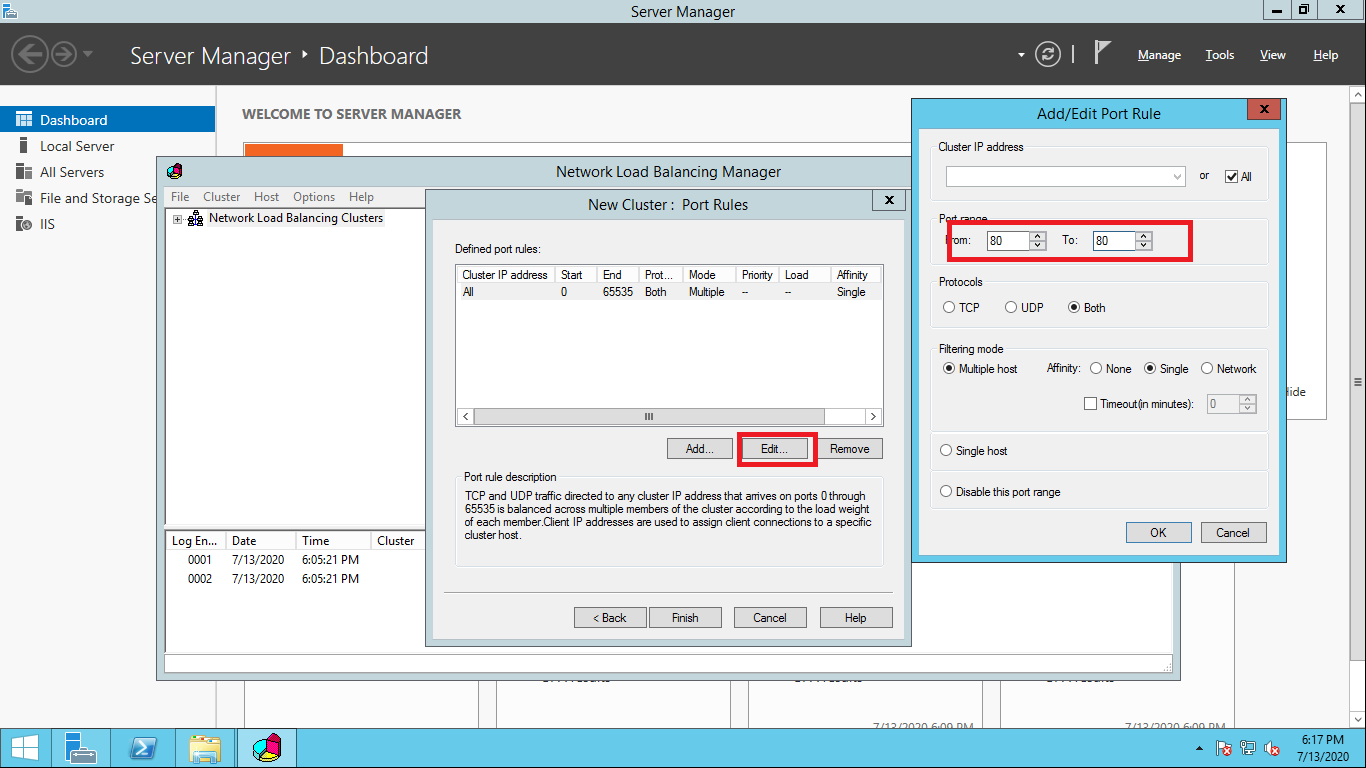Viewport: 1366px width, 768px height.
Task: Click the Server Manager forward arrow
Action: click(x=64, y=54)
